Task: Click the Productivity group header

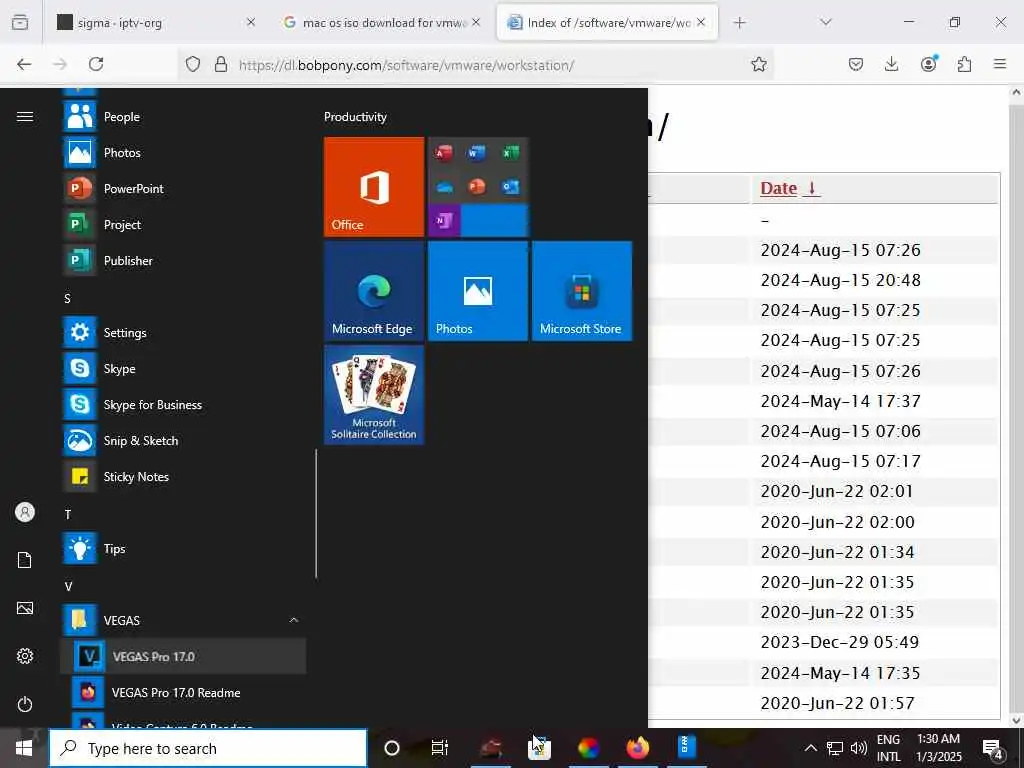Action: tap(355, 117)
